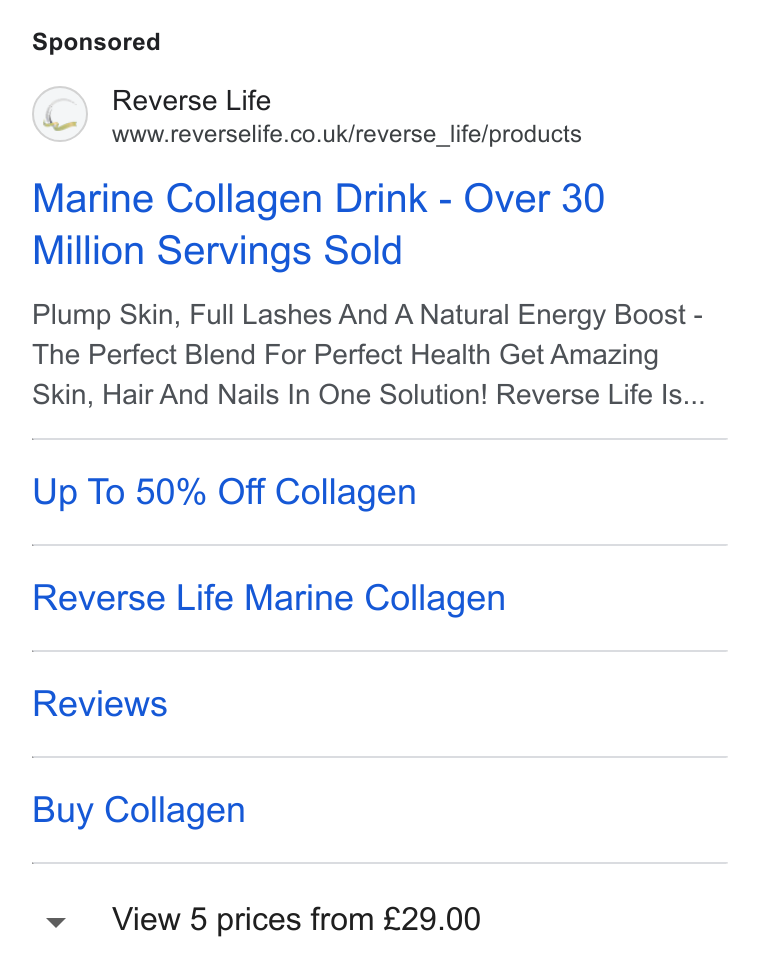The width and height of the screenshot is (760, 980).
Task: Follow the Buy Collagen sitelink
Action: click(139, 810)
